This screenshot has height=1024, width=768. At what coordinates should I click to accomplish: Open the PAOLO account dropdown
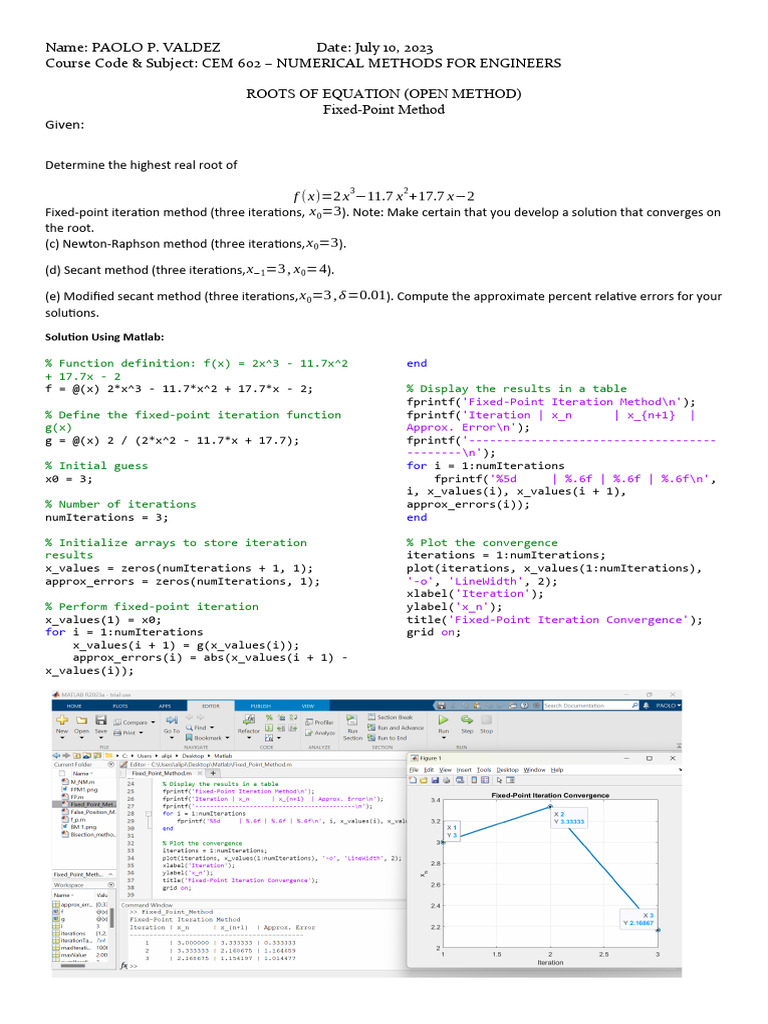click(x=668, y=705)
